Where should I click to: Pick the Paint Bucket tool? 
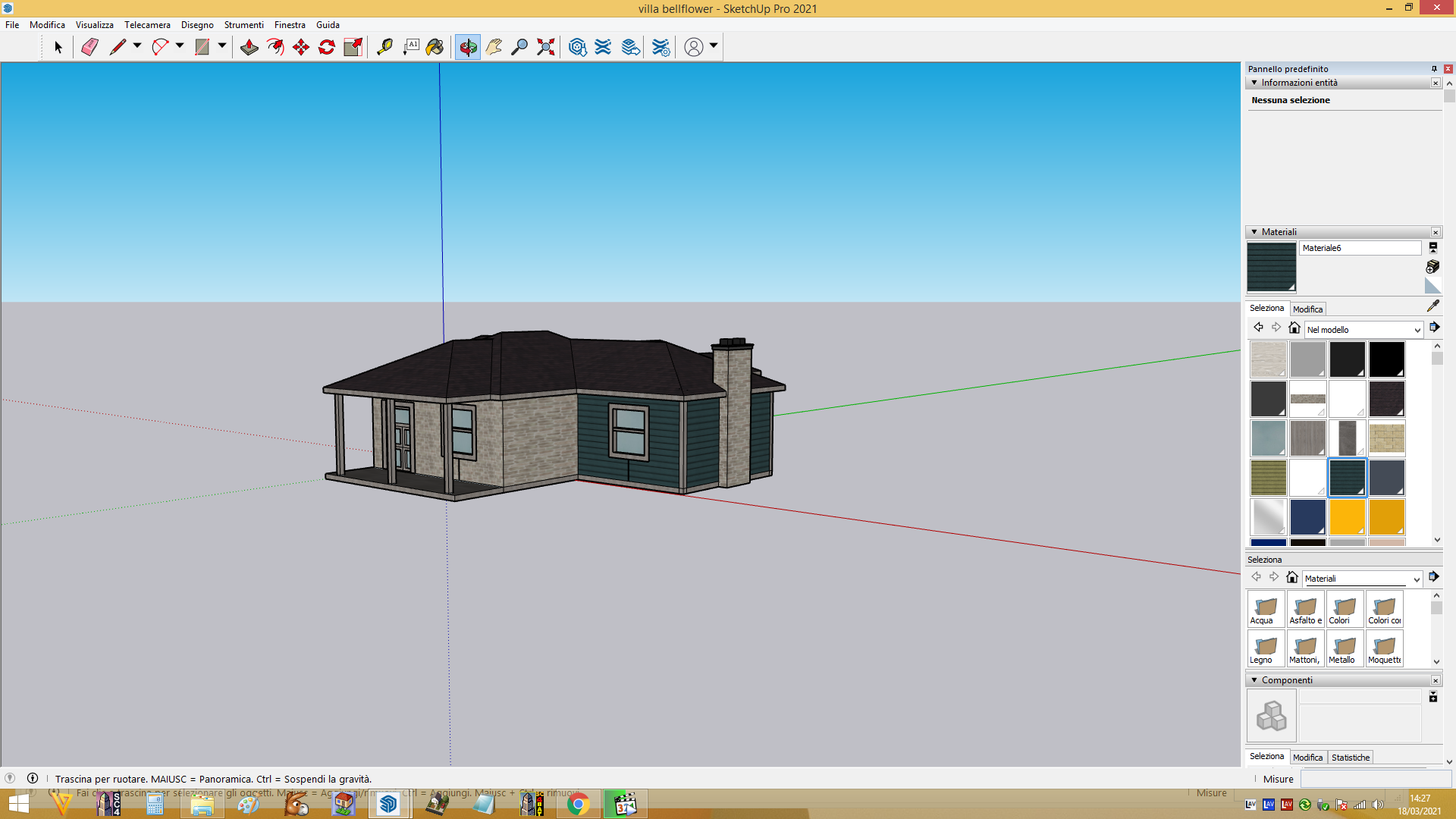[435, 47]
